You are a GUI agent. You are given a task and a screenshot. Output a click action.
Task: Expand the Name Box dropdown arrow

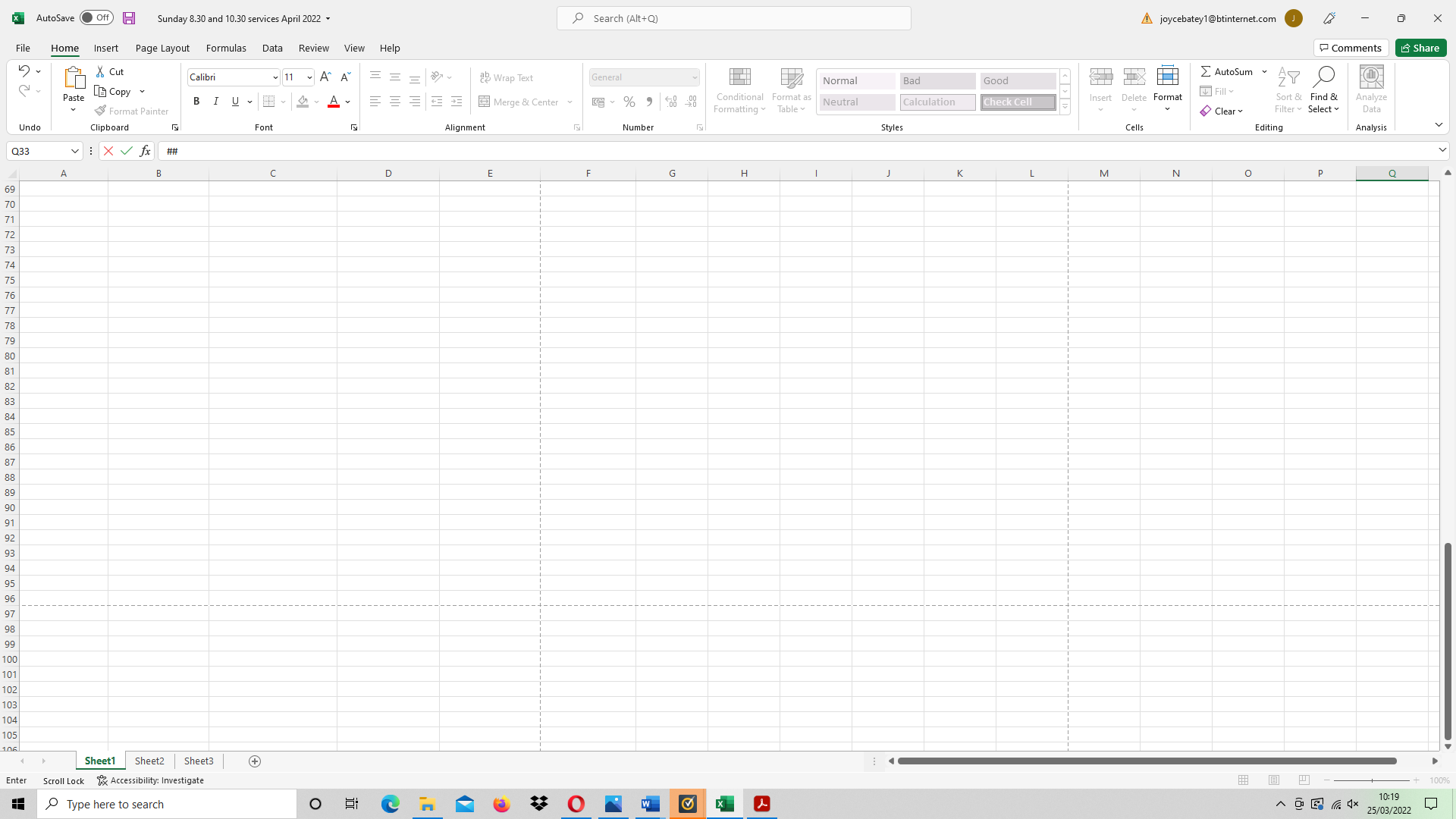(74, 151)
